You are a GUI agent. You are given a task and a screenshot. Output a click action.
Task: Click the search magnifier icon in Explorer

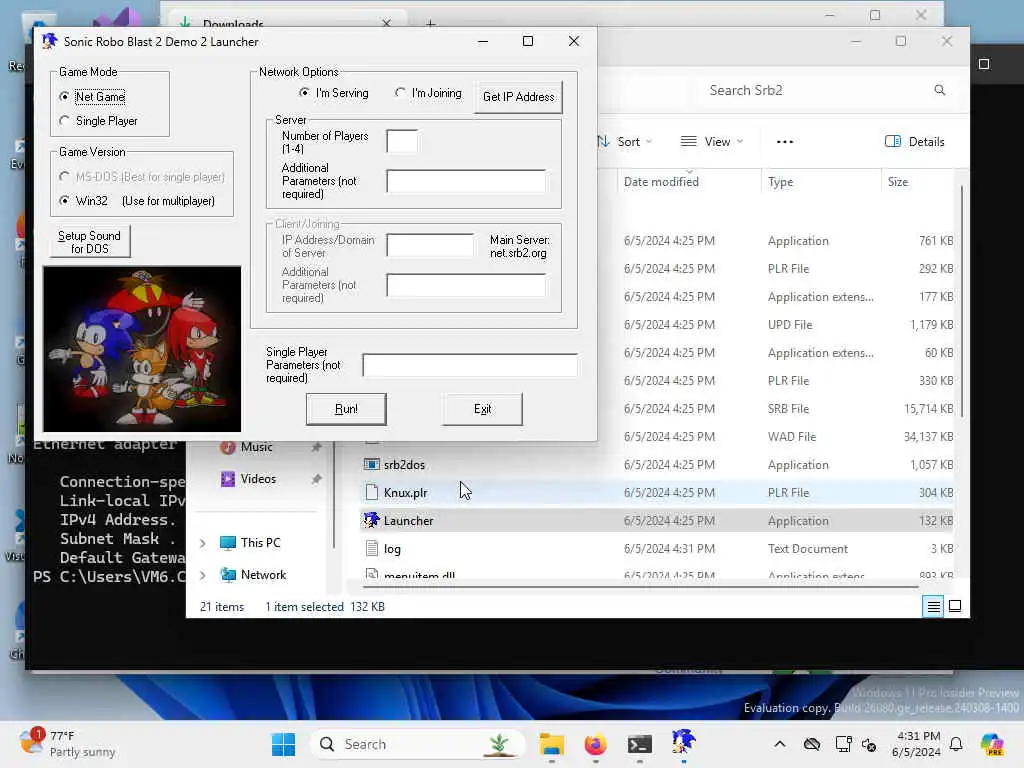point(940,90)
